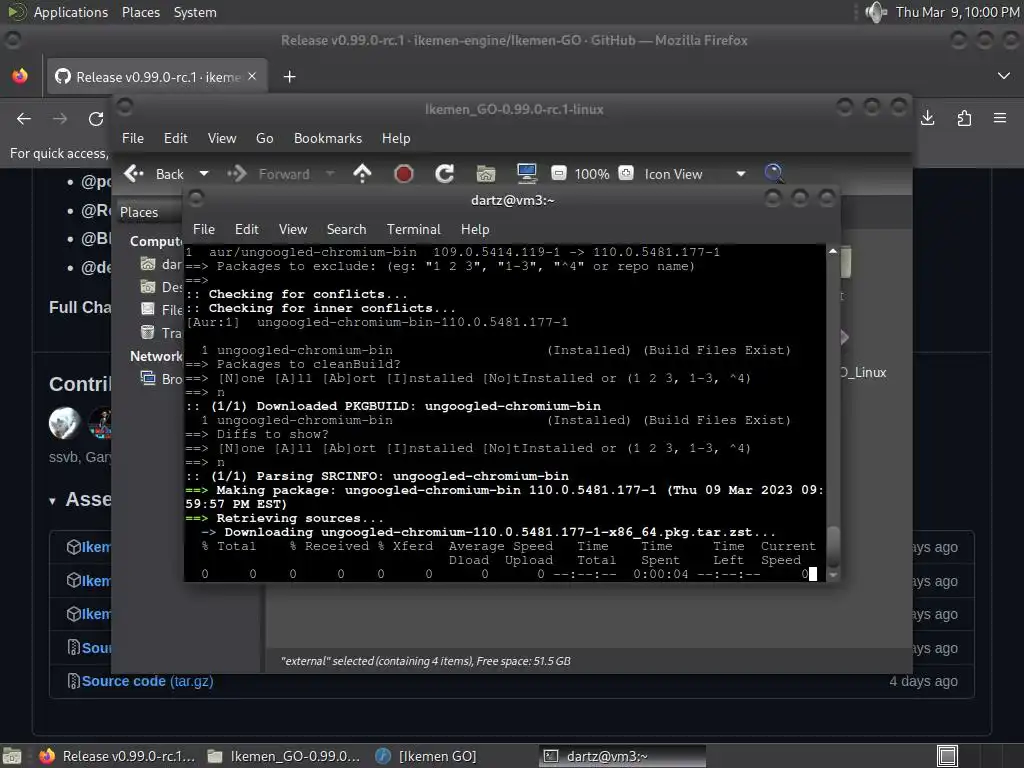
Task: Click zoom in button beside 100%
Action: [x=626, y=173]
